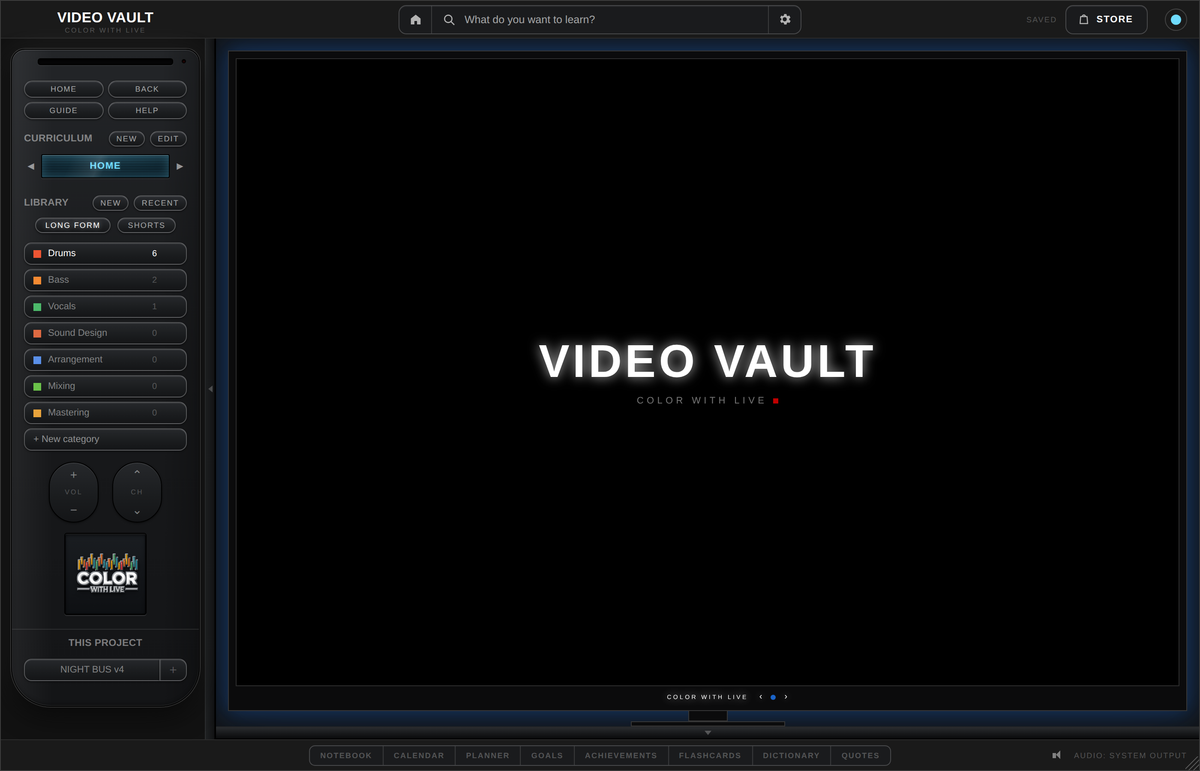This screenshot has height=771, width=1200.
Task: Previous slide arrow under the screen
Action: 761,697
